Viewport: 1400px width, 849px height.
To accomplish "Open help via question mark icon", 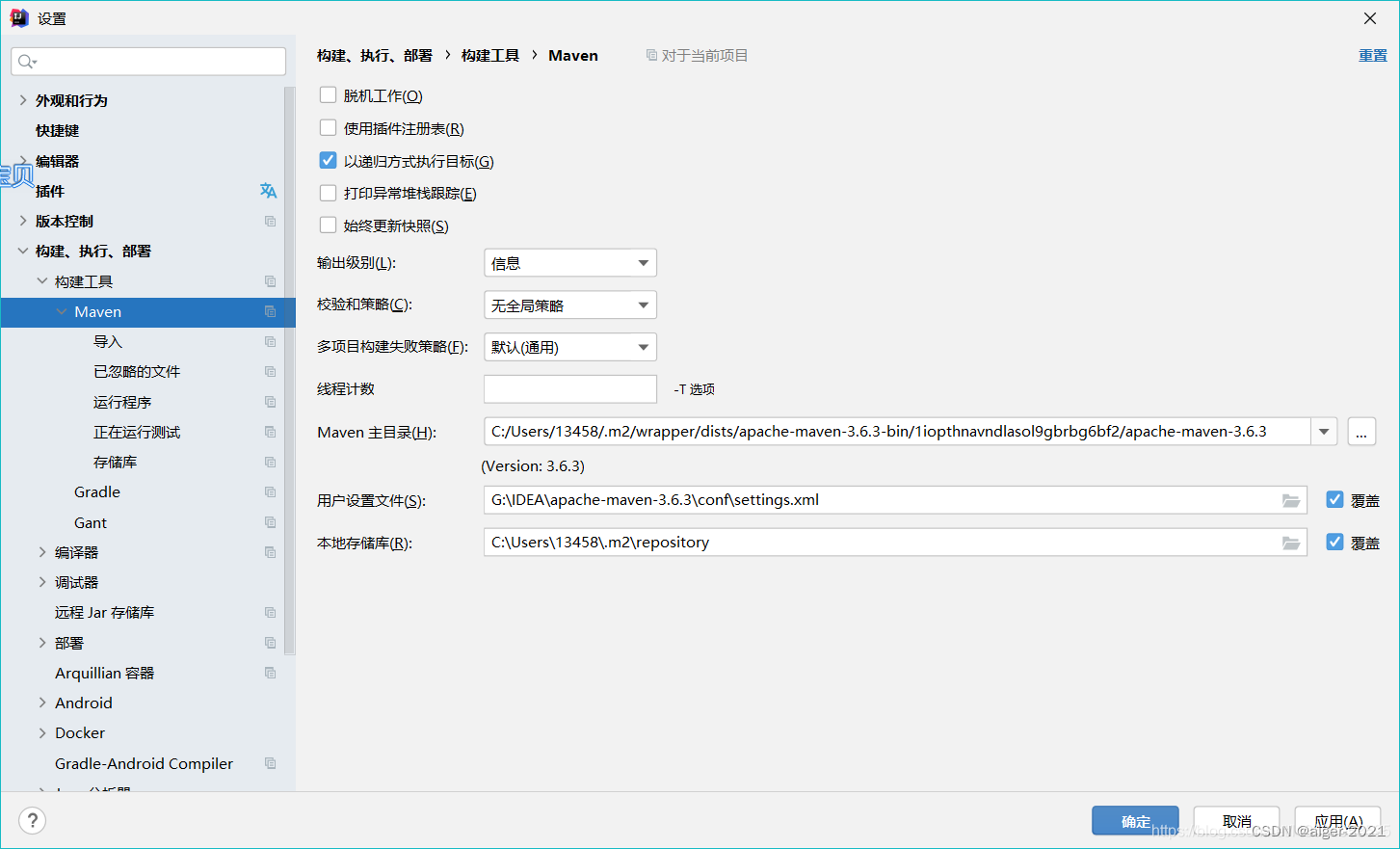I will point(32,820).
